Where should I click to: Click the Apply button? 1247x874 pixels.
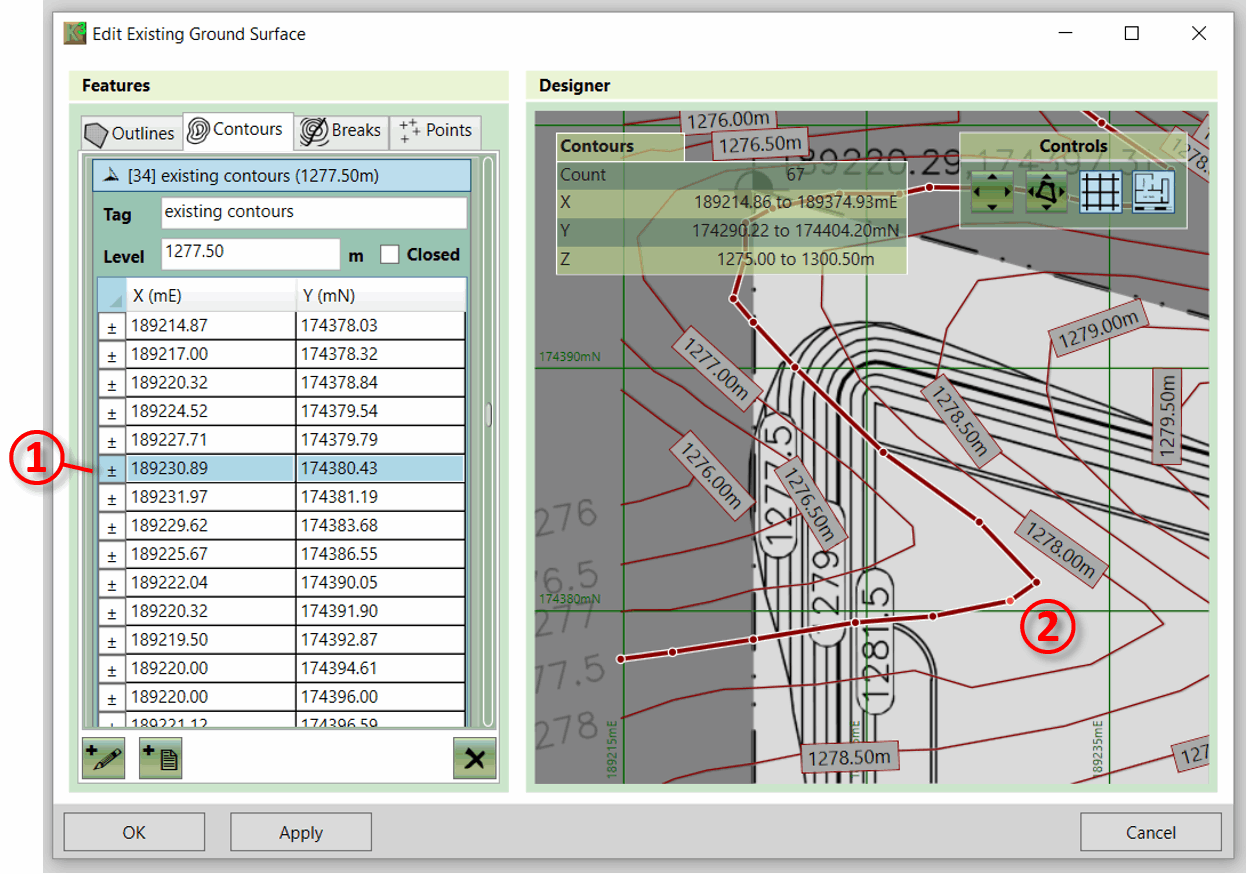301,832
